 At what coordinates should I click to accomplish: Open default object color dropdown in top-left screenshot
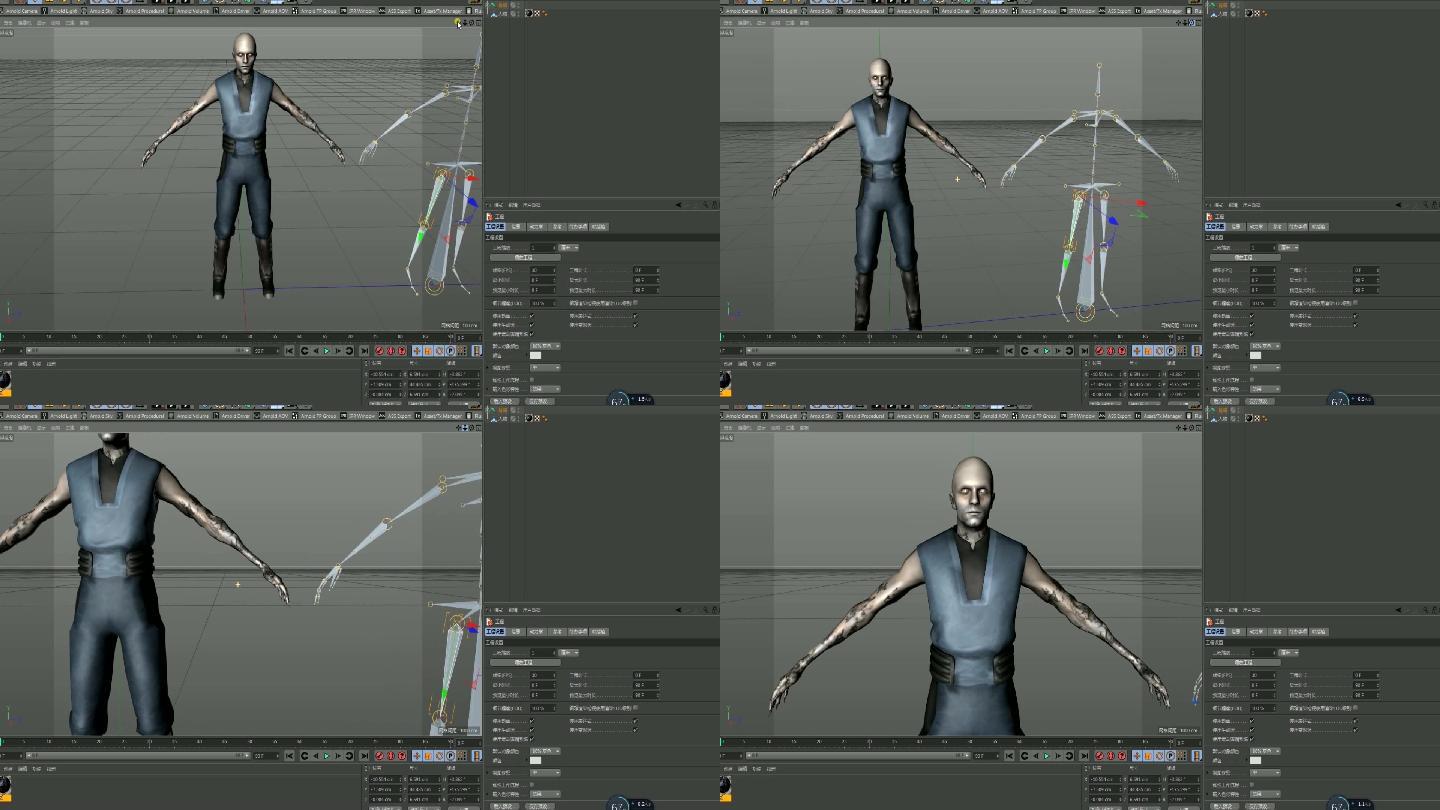click(545, 346)
